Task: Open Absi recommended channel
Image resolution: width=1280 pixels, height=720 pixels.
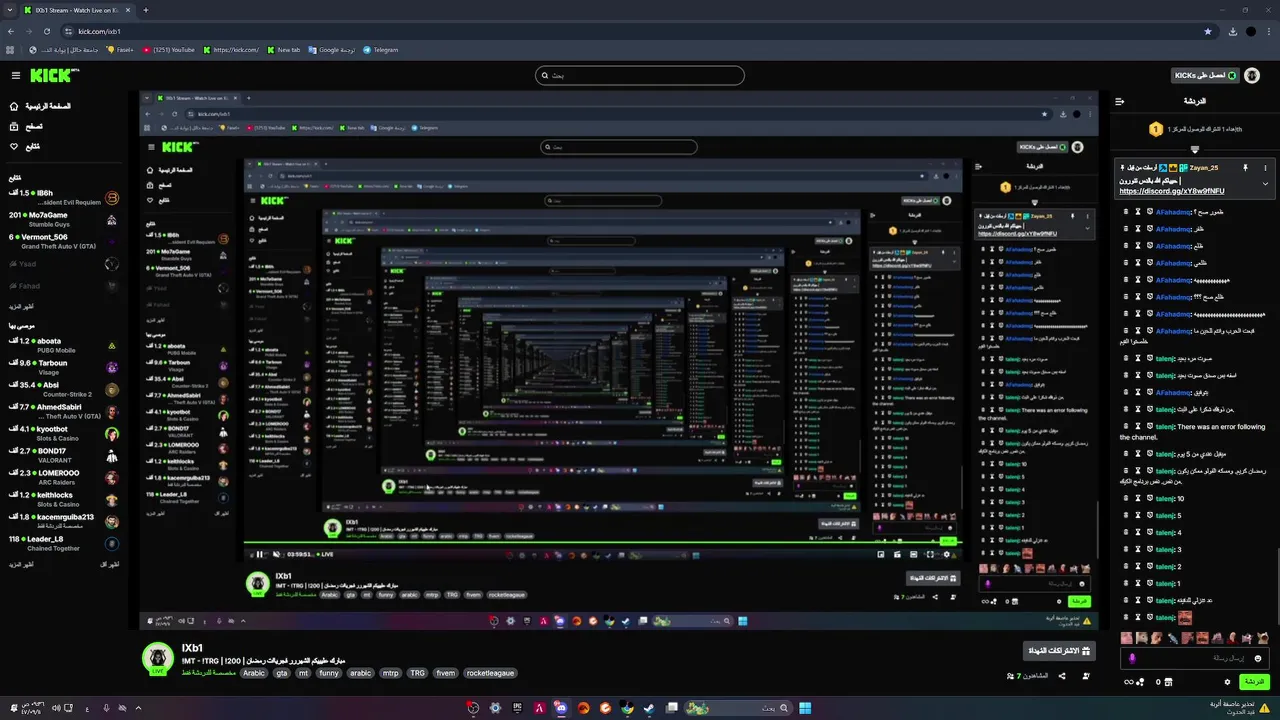Action: (64, 389)
